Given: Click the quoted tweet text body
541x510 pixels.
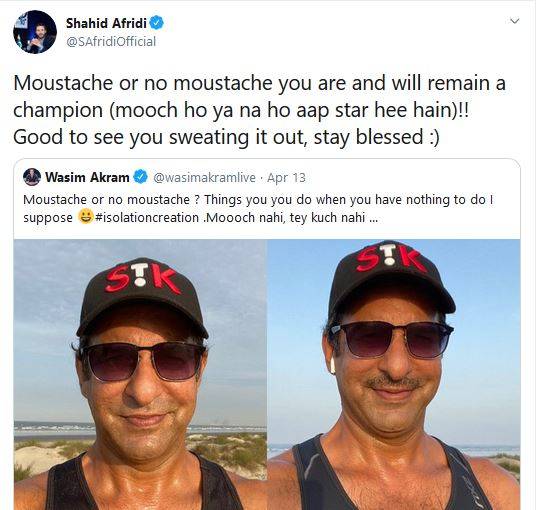Looking at the screenshot, I should tap(258, 209).
